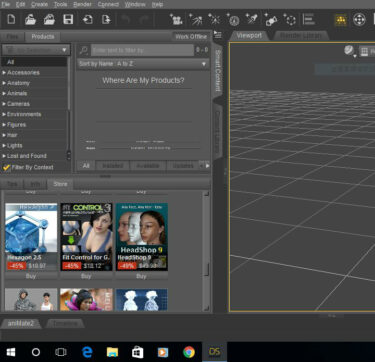Click the Redo arrow icon
Image resolution: width=375 pixels, height=362 pixels.
coord(144,19)
